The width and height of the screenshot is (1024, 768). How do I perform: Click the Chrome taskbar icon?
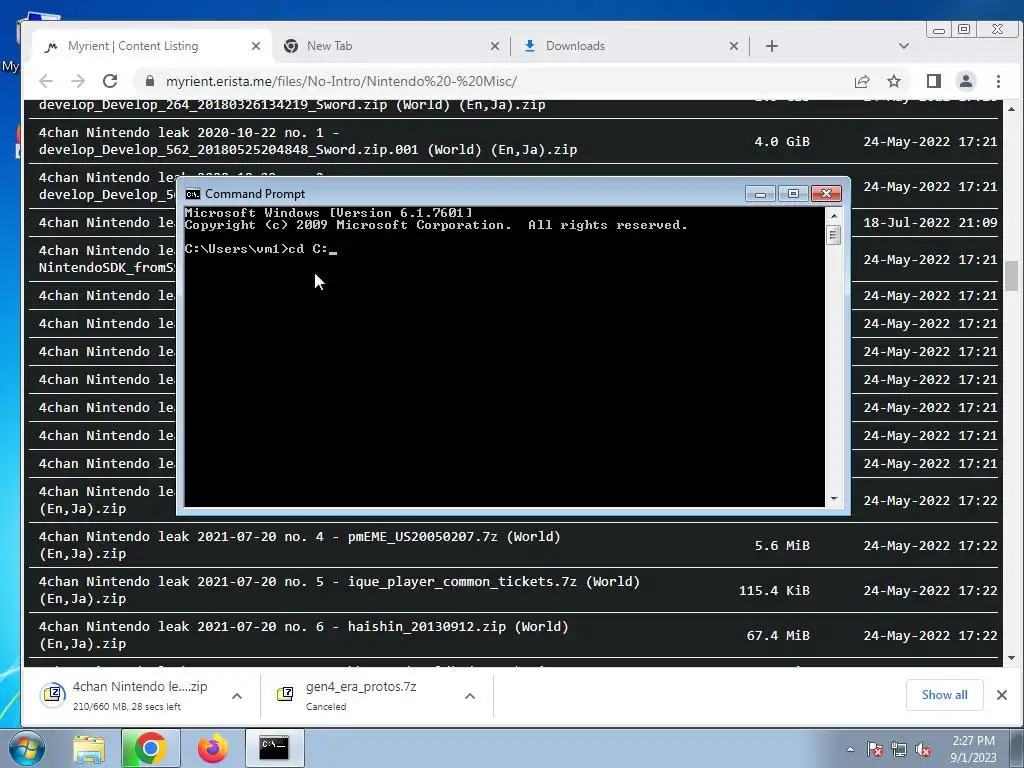click(150, 748)
